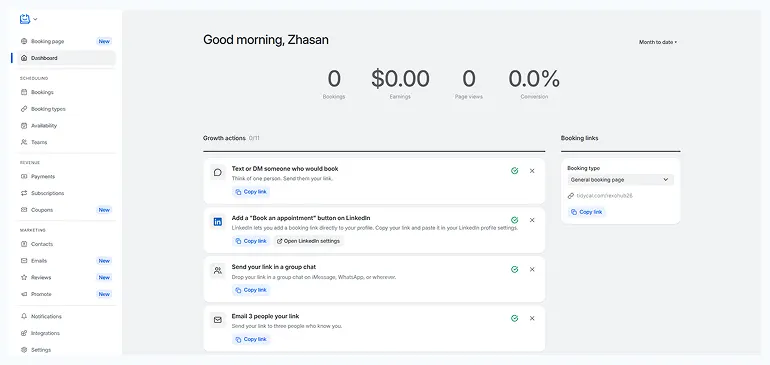Mark 'Text or DM someone' action complete

pos(514,171)
